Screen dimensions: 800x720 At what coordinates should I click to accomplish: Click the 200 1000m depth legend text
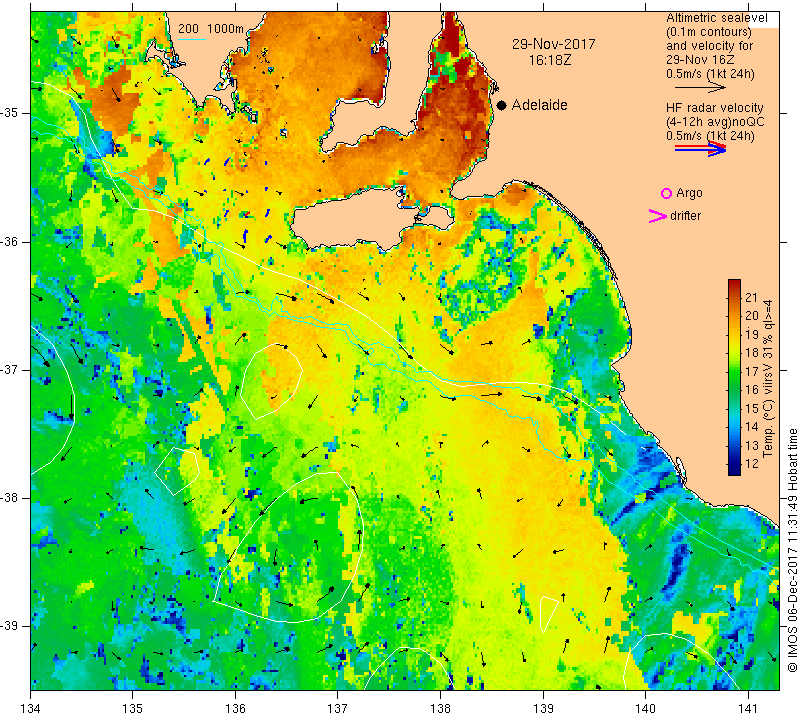(x=211, y=29)
